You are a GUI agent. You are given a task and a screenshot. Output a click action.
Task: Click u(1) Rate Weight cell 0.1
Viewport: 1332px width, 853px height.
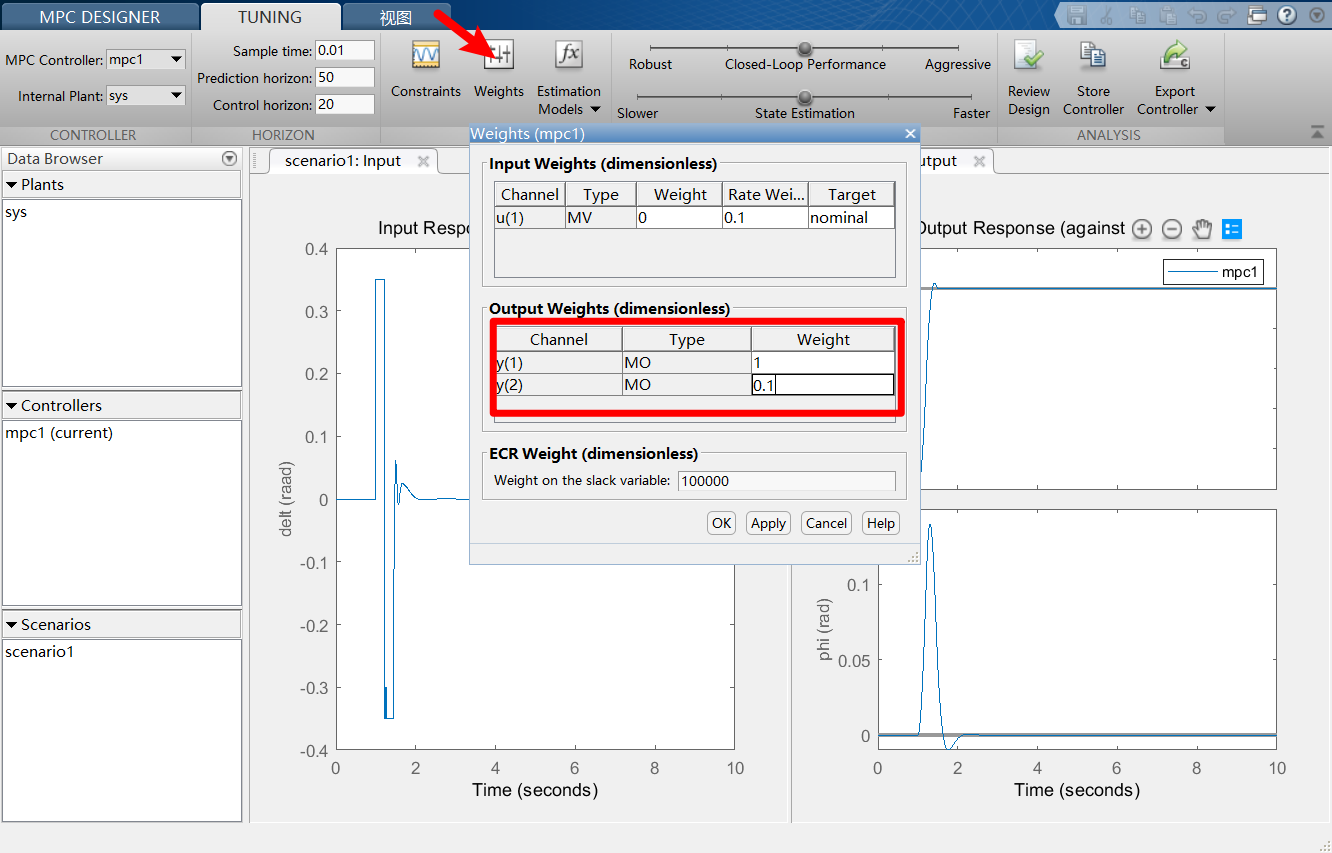pos(765,217)
